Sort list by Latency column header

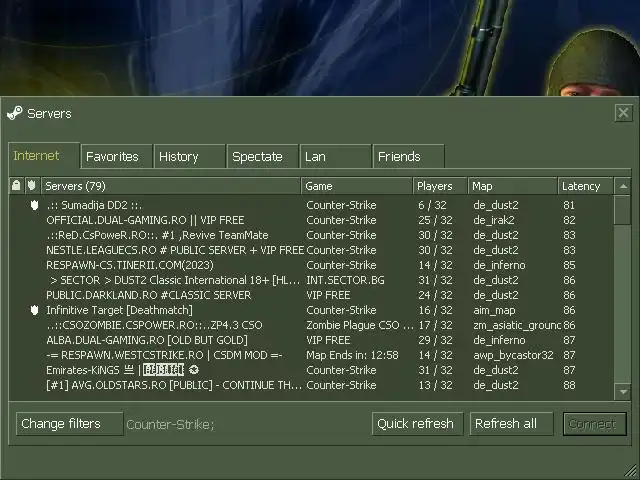[586, 186]
